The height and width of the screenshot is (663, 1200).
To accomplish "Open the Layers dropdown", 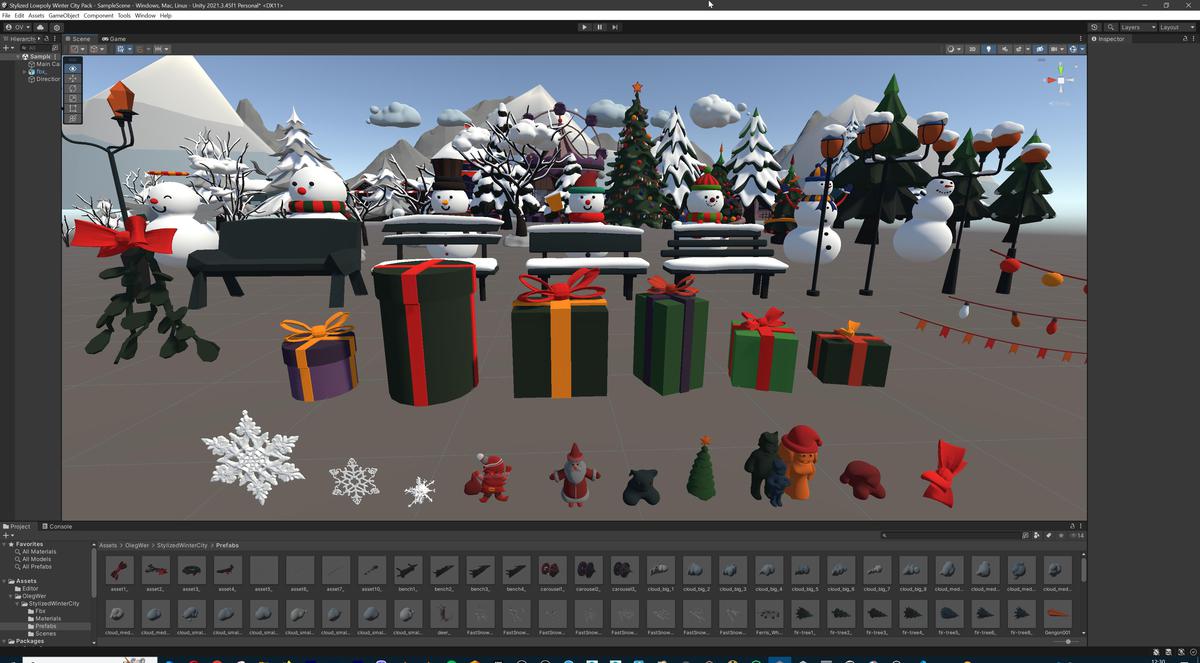I will click(1138, 27).
